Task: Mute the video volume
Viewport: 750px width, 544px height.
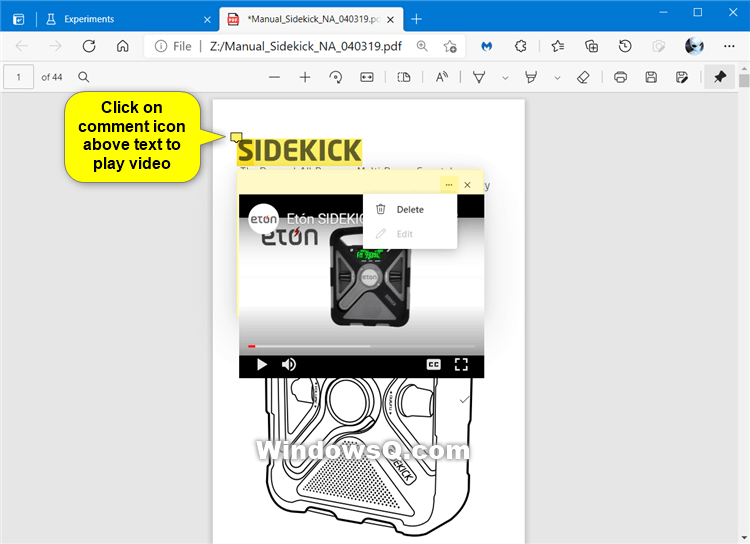Action: coord(289,365)
